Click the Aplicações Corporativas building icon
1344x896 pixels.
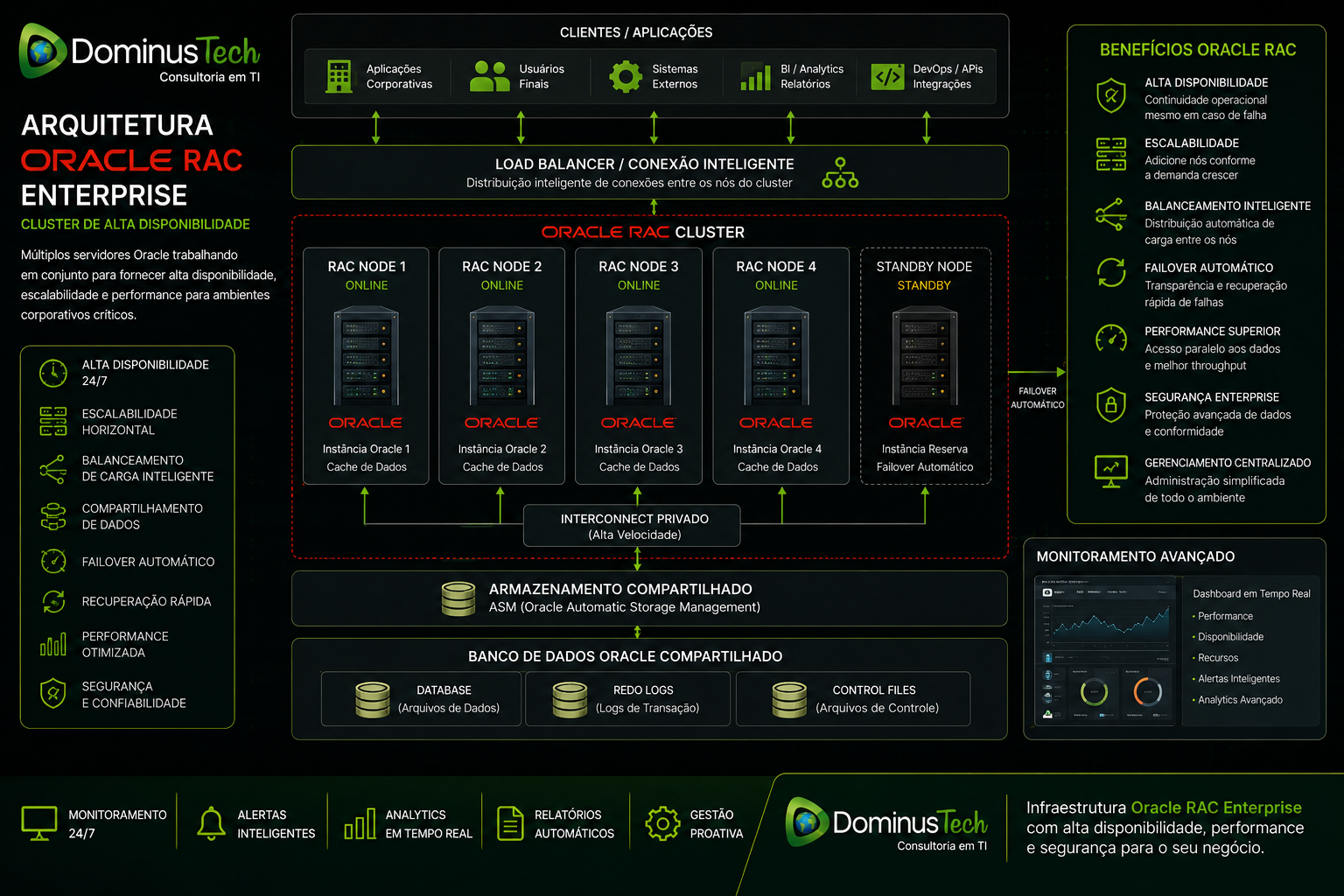[x=339, y=76]
